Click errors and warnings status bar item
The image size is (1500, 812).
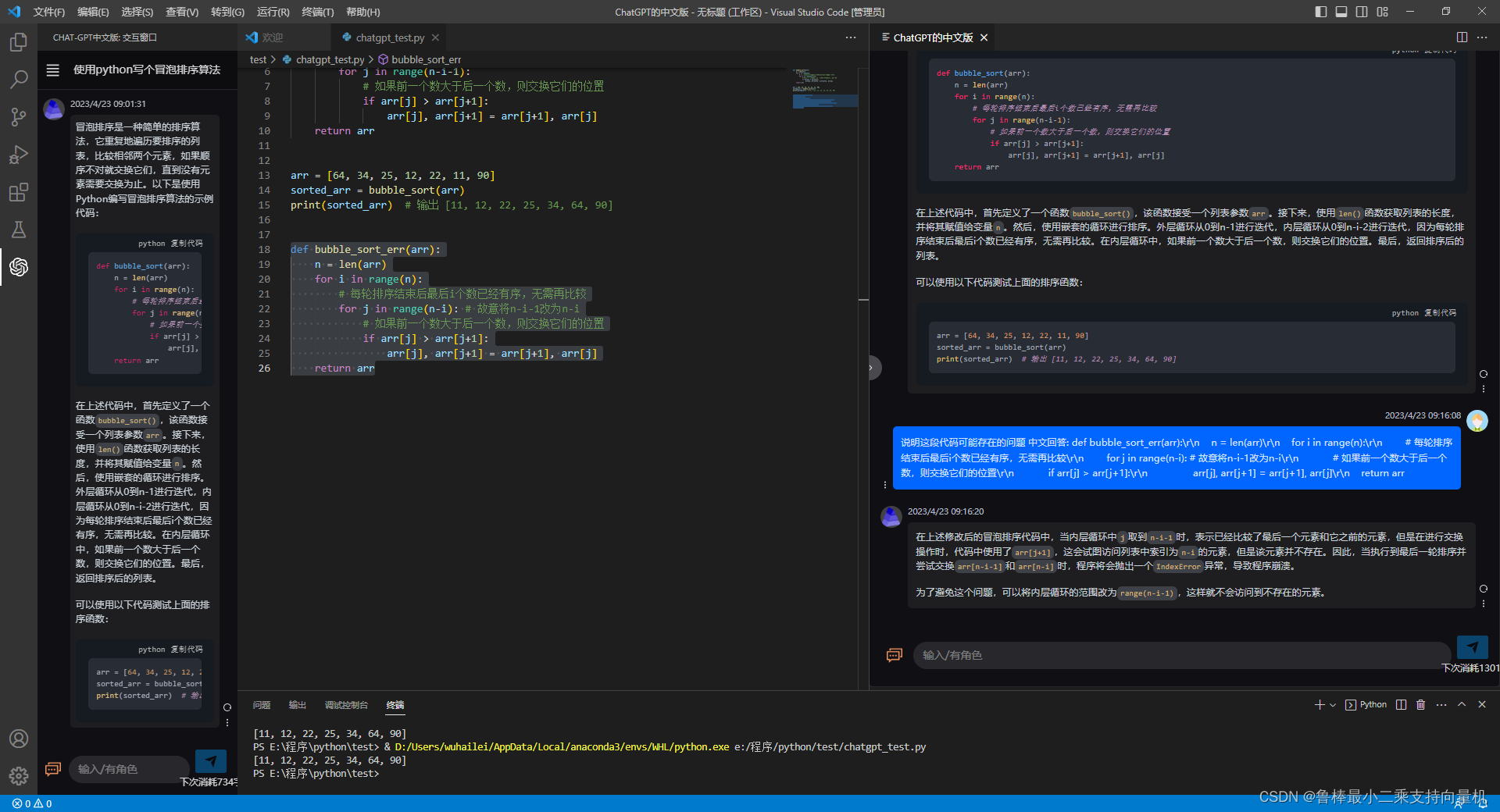point(32,803)
